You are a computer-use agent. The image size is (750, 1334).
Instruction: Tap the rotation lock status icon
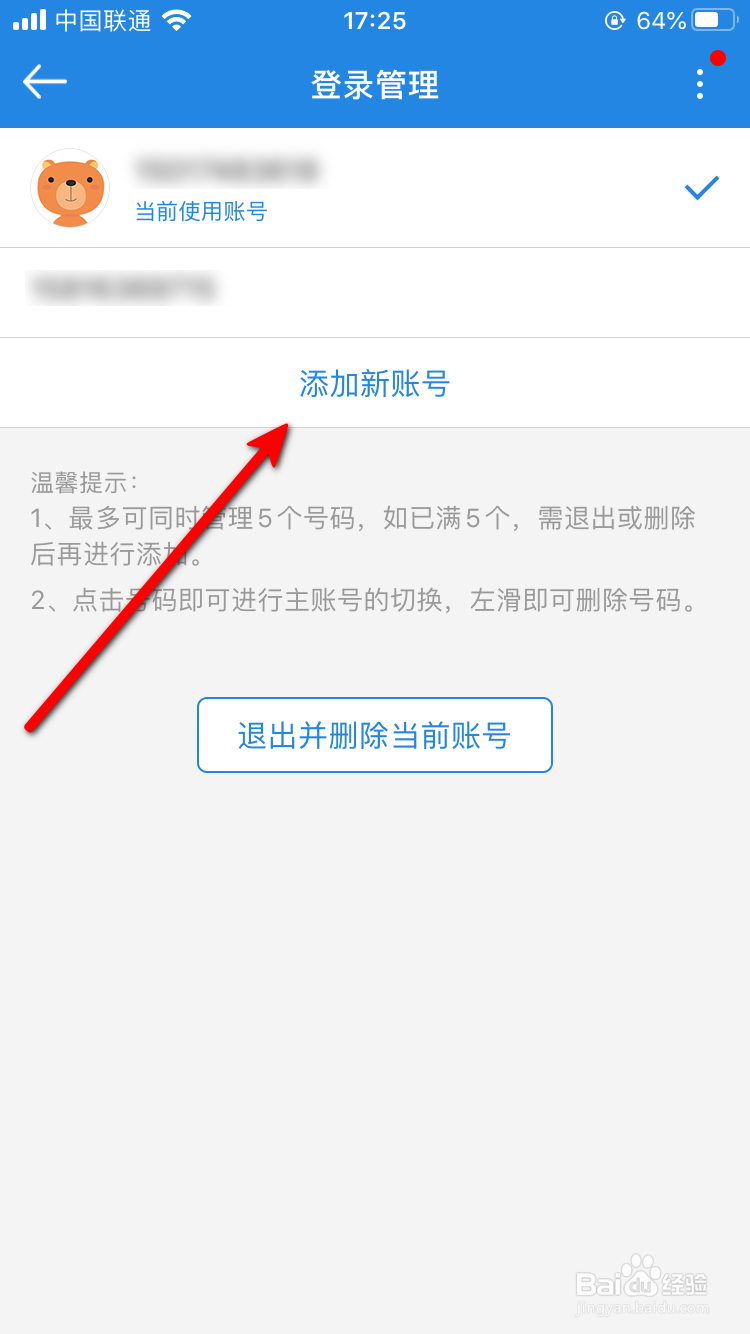point(615,20)
